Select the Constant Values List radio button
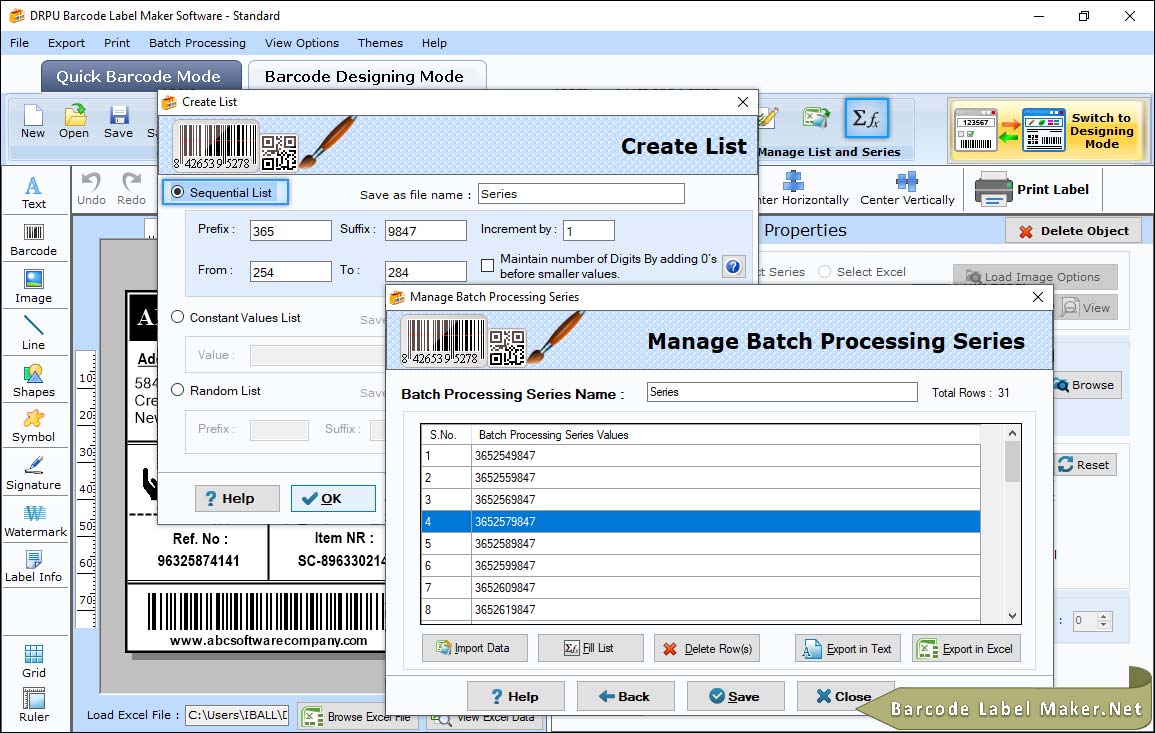Screen dimensions: 1155x733 point(178,318)
